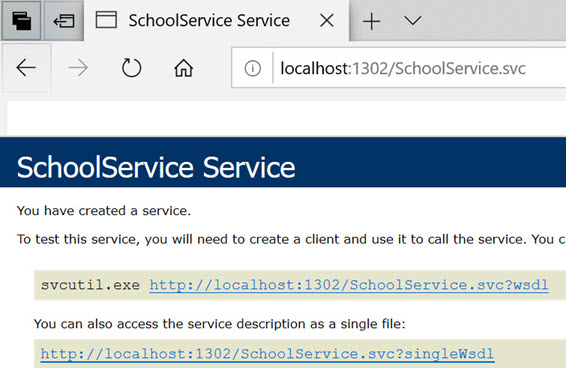Show site information for localhost
Screen dimensions: 566x368
(252, 68)
